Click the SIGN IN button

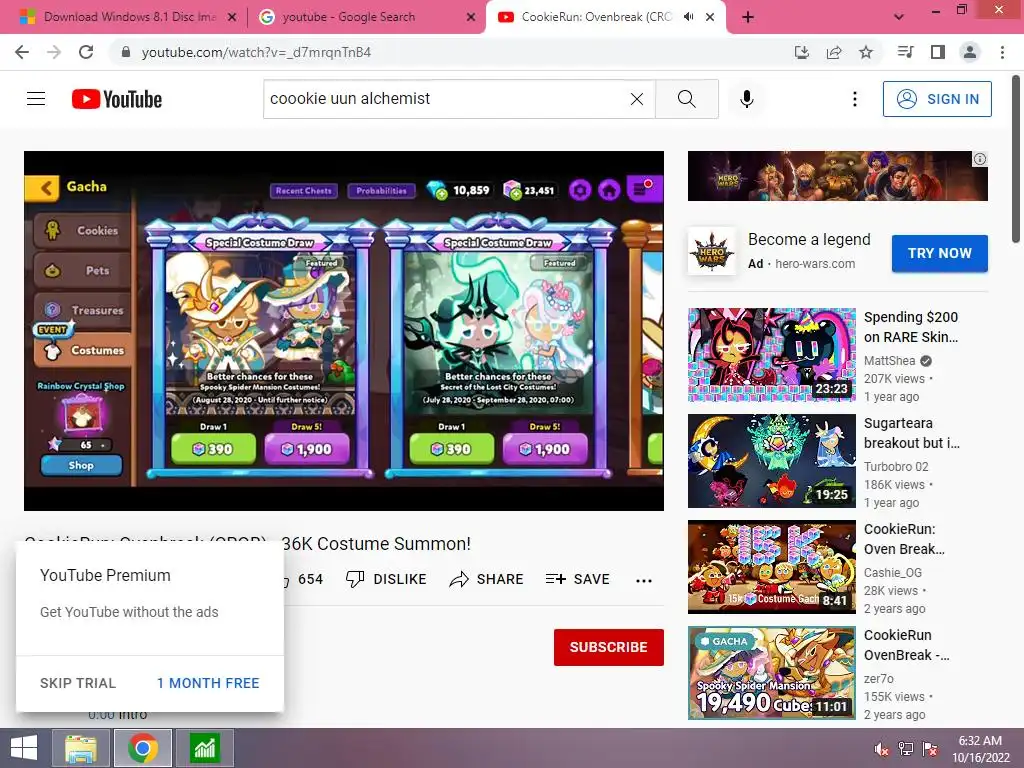(x=937, y=99)
